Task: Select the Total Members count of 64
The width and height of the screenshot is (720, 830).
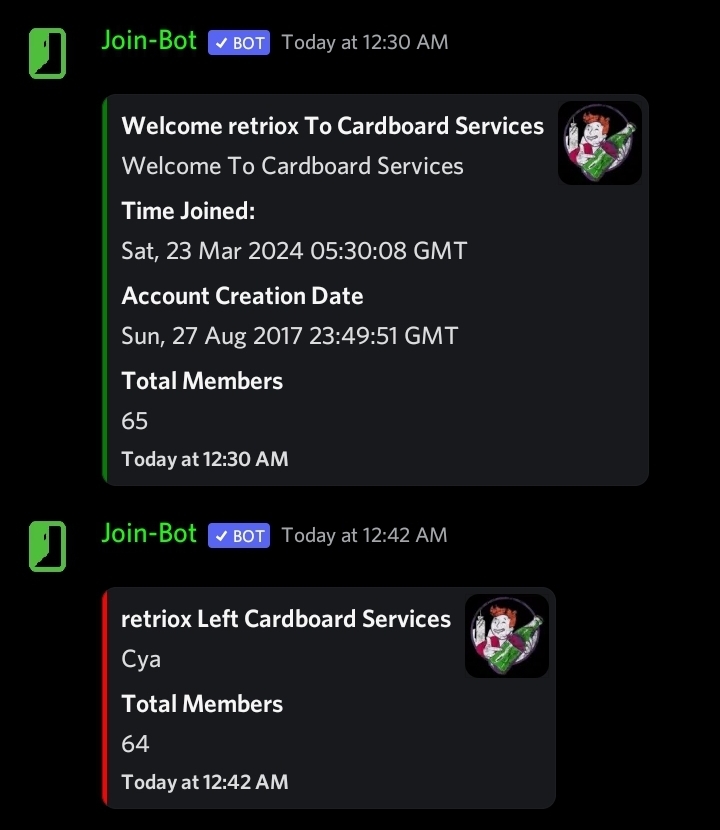Action: point(134,744)
